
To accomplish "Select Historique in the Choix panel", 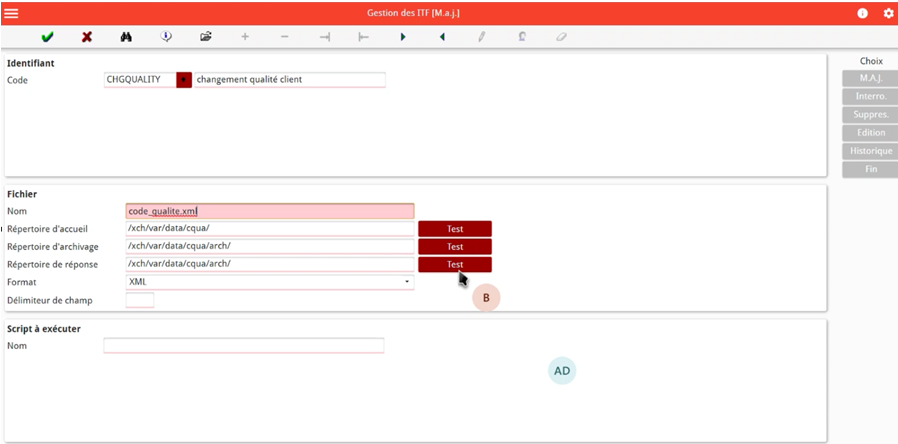I will click(870, 151).
